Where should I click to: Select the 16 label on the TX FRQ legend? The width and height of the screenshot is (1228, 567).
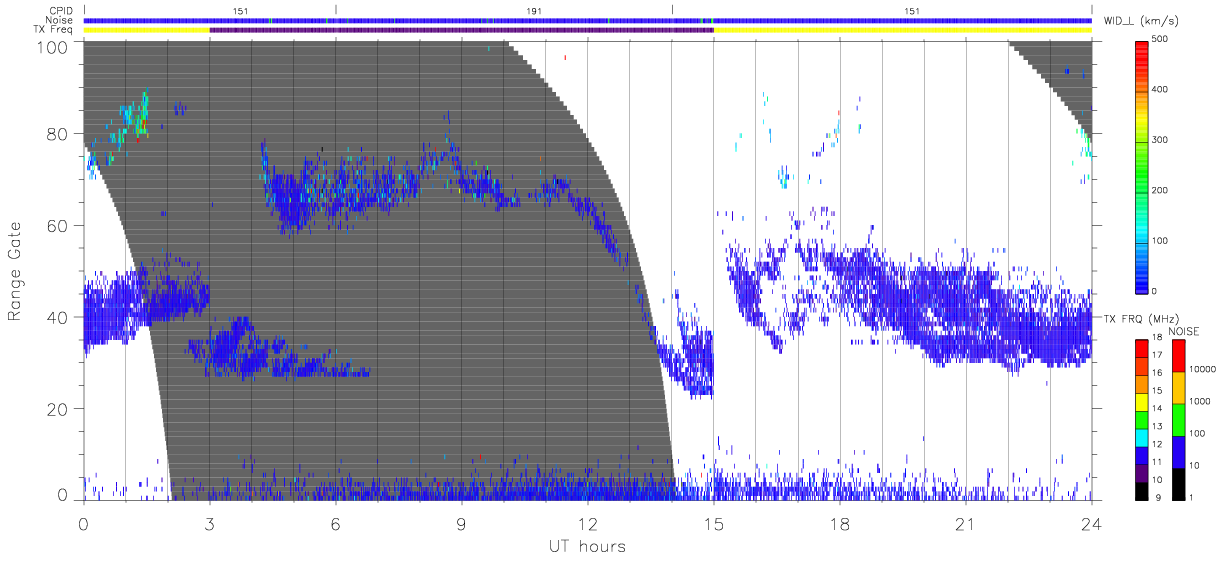click(x=1157, y=373)
